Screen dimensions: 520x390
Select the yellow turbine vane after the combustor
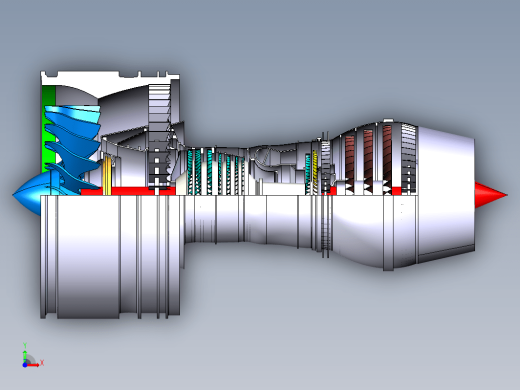pos(315,172)
